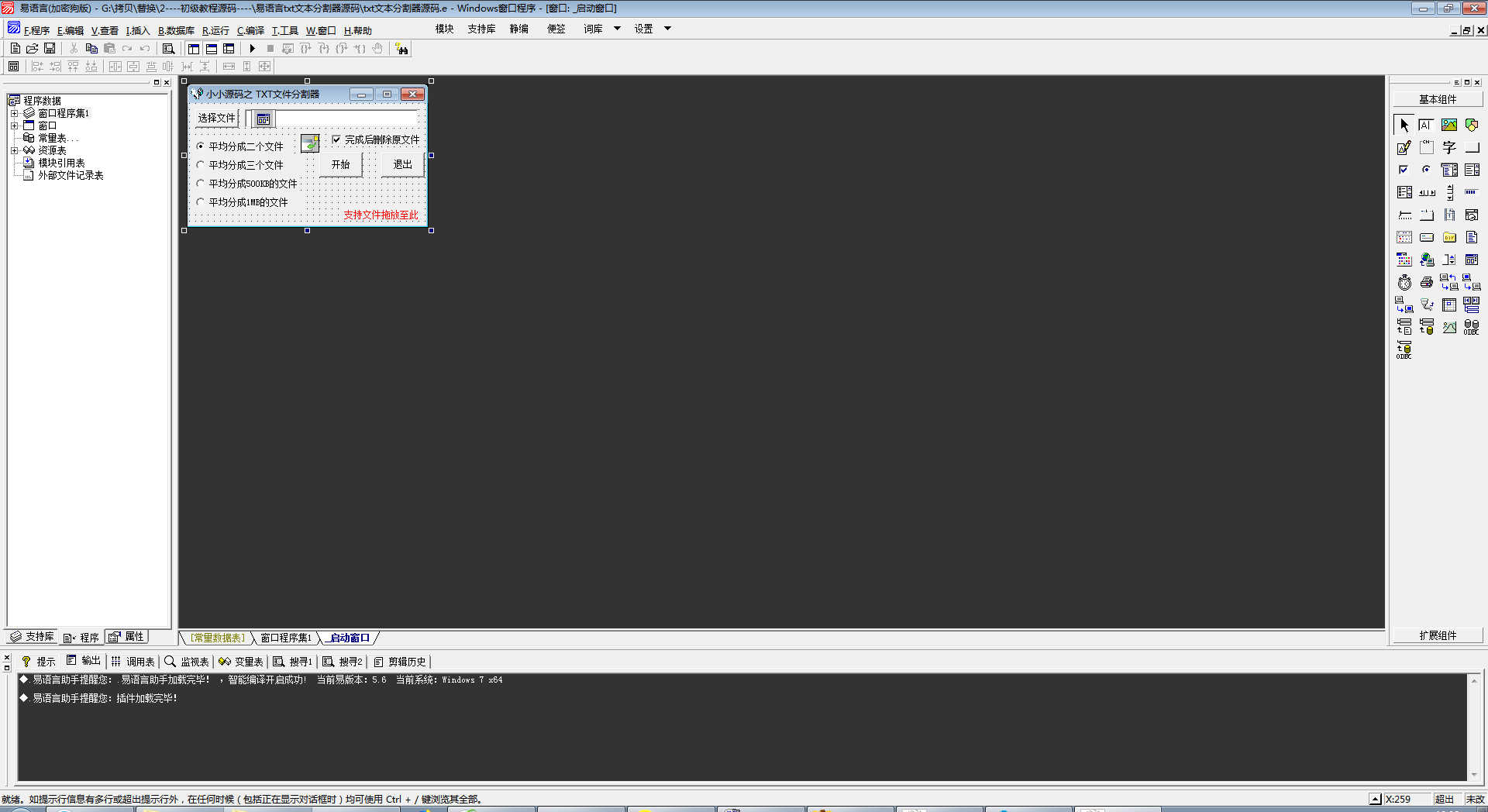Click the Save floppy disk icon
1488x812 pixels.
(x=50, y=48)
